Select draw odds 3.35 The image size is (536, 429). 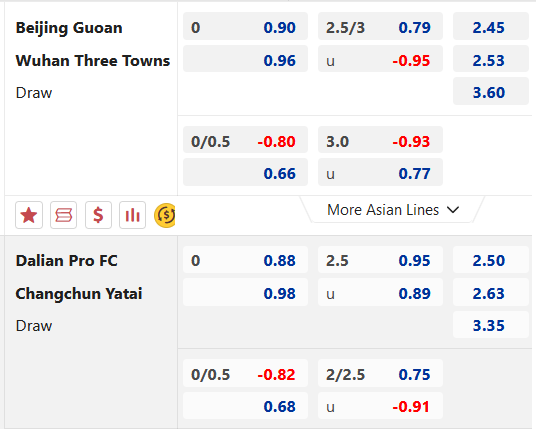click(x=491, y=324)
